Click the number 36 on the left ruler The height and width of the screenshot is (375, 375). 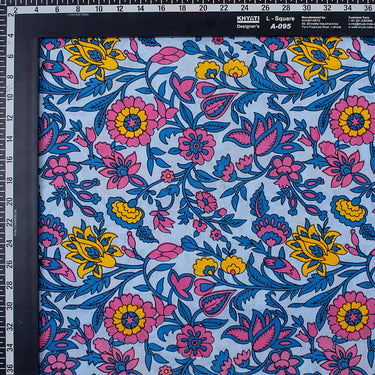click(10, 368)
